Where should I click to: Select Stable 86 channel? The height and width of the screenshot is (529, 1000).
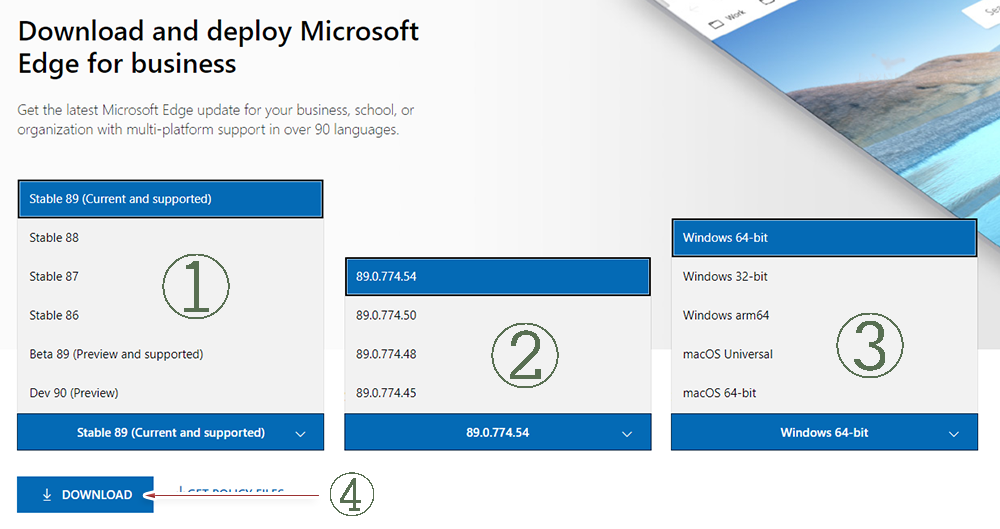pos(170,315)
